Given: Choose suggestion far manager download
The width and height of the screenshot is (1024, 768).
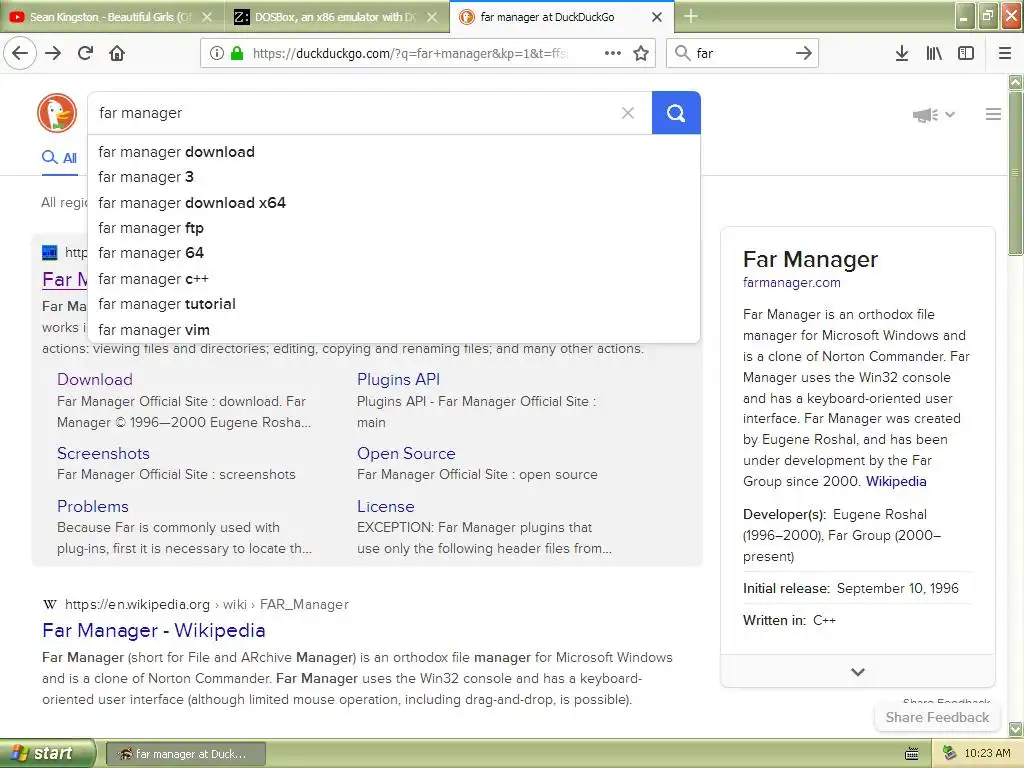Looking at the screenshot, I should tap(394, 152).
